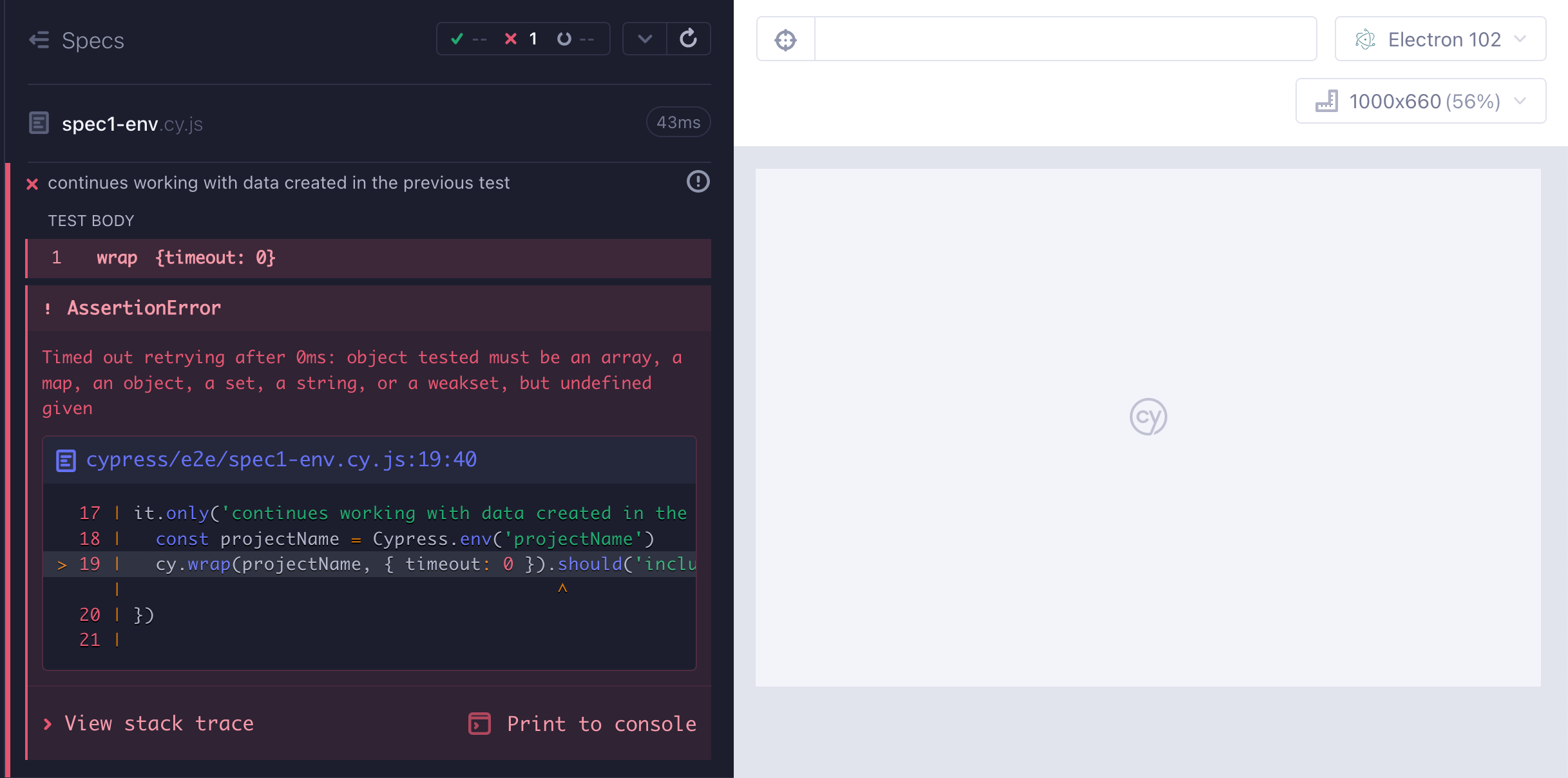This screenshot has height=778, width=1568.
Task: Expand the View stack trace section
Action: coord(158,724)
